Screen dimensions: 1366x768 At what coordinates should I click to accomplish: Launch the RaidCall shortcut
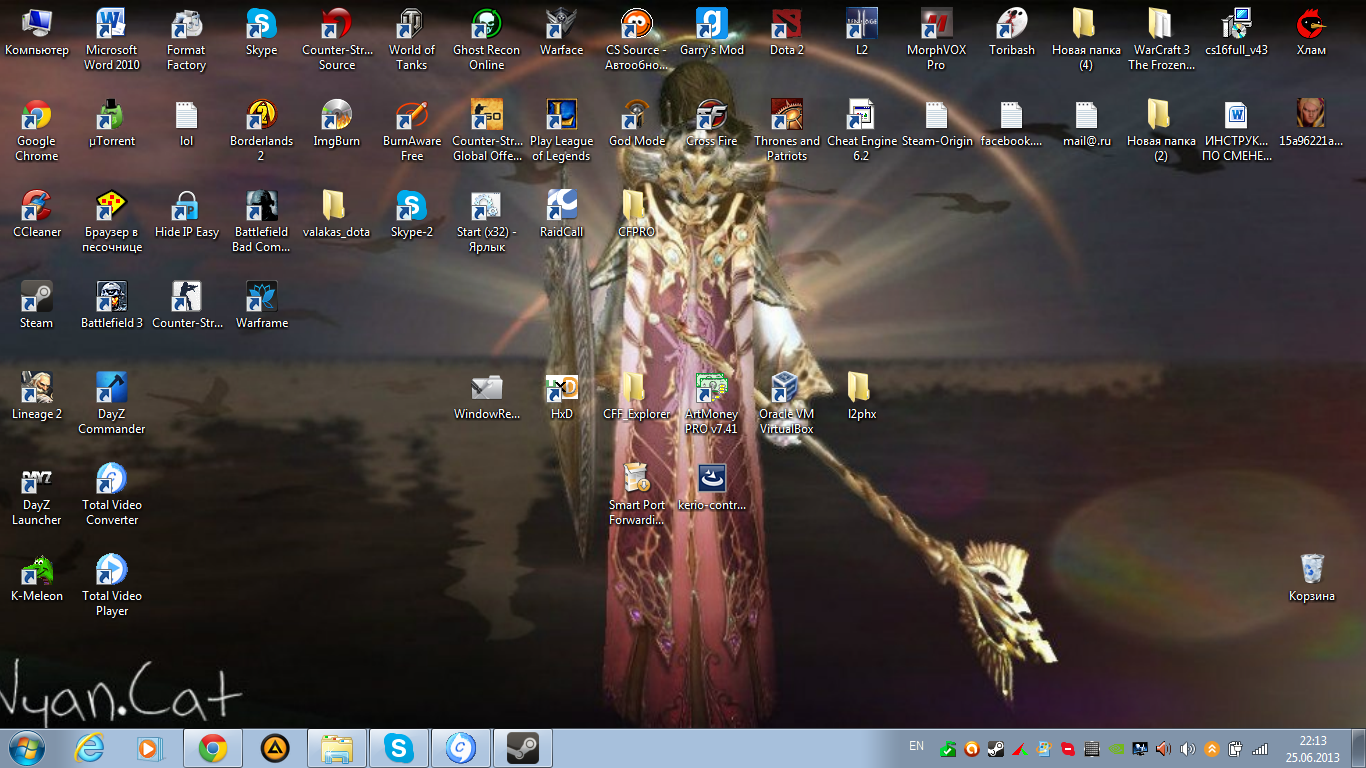tap(562, 213)
